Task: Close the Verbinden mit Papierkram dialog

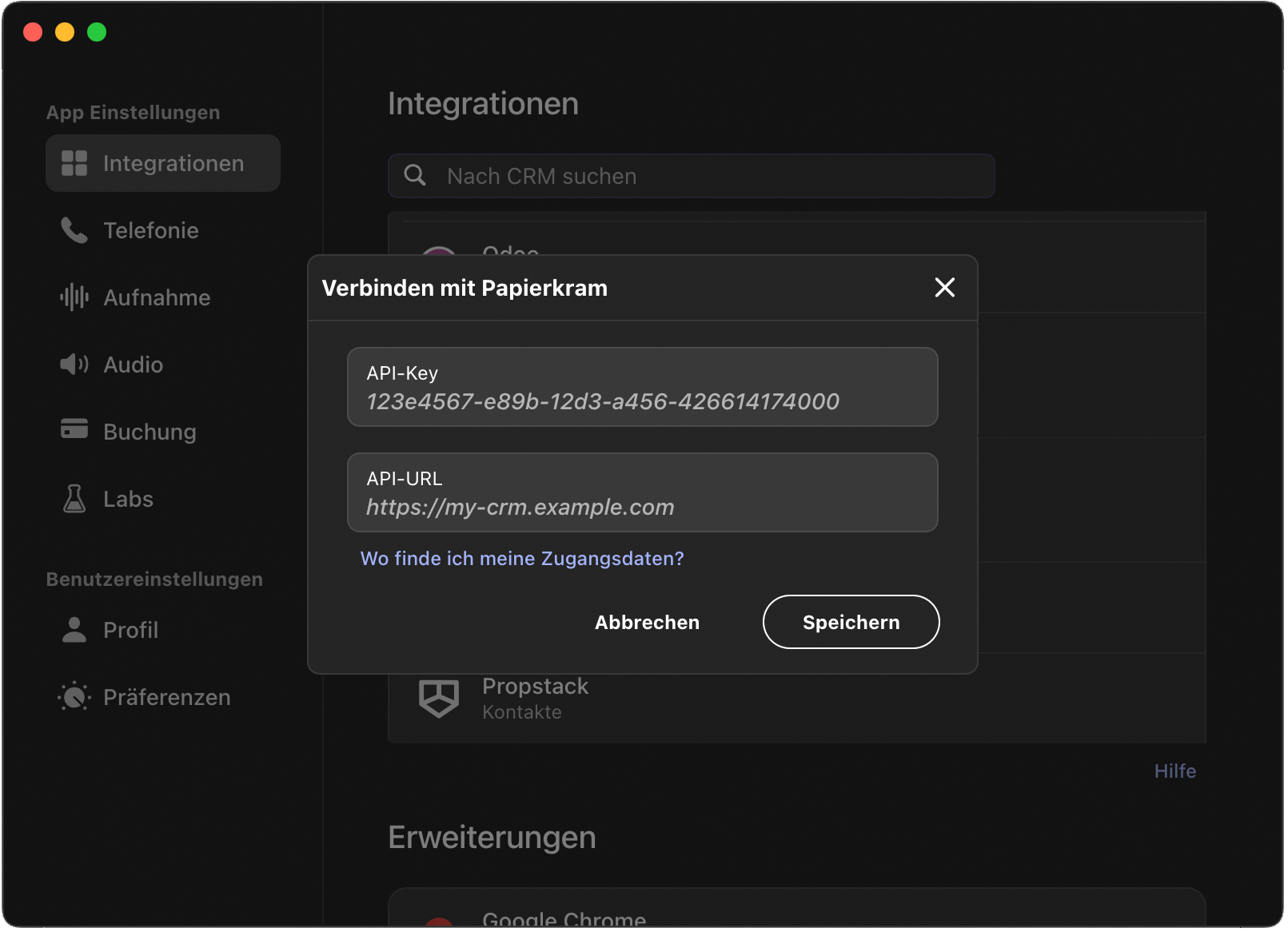Action: tap(945, 288)
